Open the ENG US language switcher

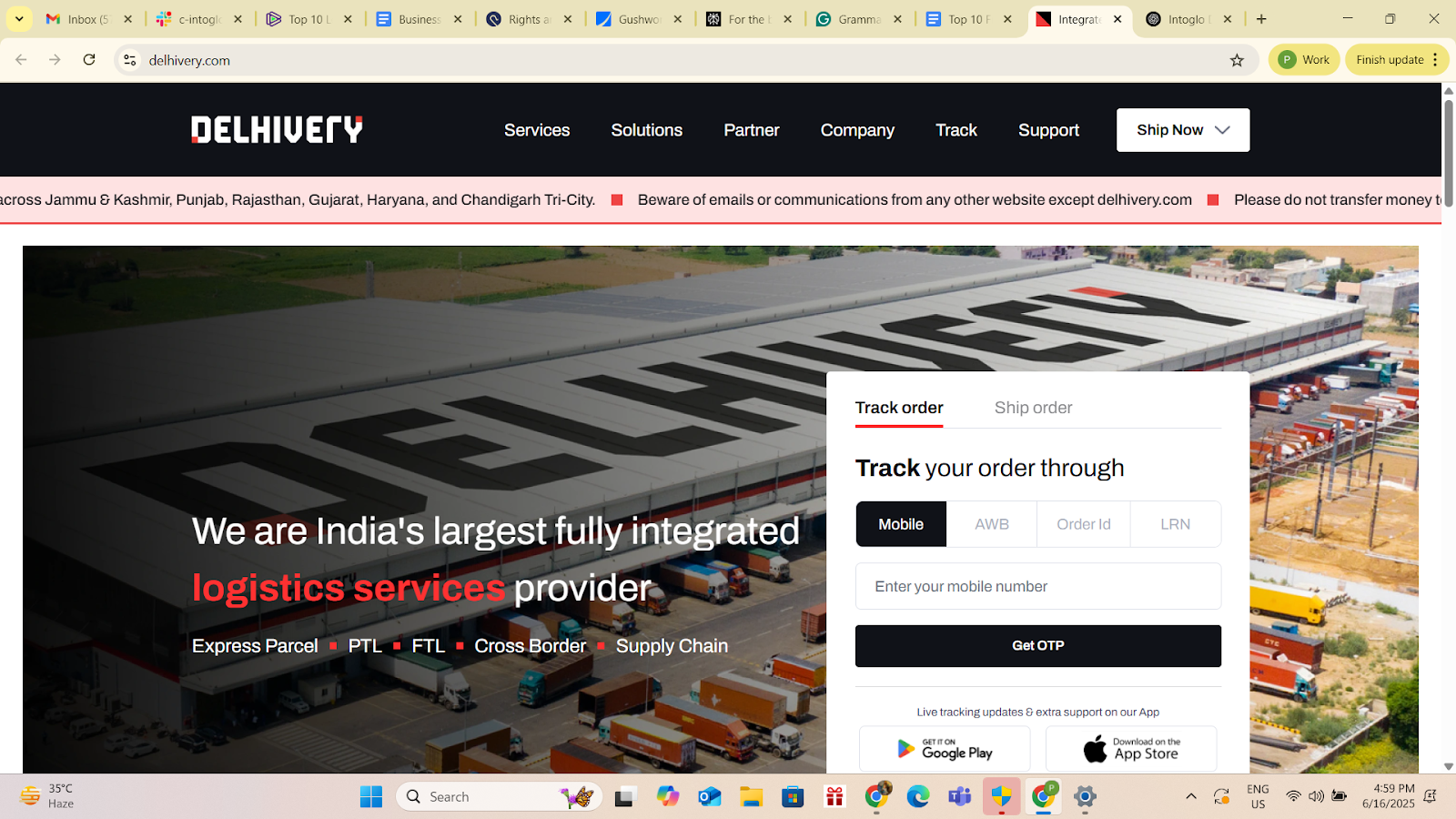tap(1258, 796)
